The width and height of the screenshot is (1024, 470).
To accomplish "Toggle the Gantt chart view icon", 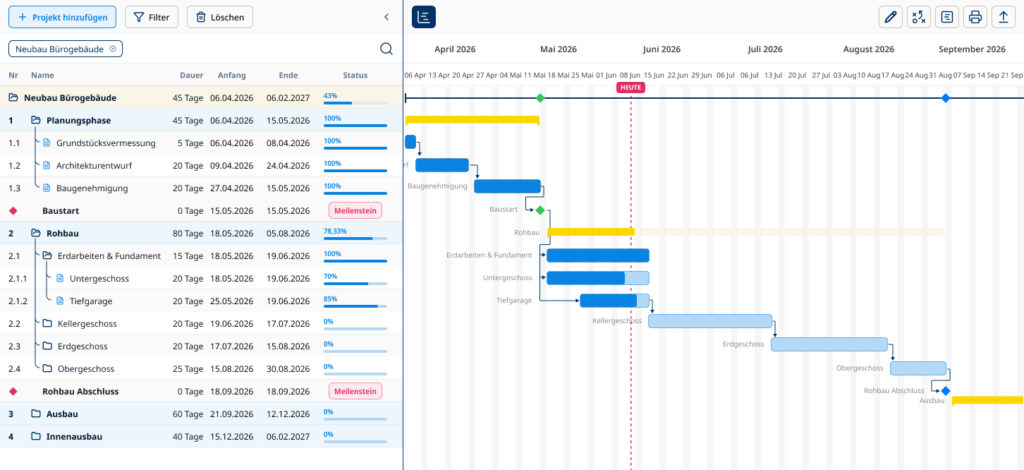I will [x=423, y=17].
